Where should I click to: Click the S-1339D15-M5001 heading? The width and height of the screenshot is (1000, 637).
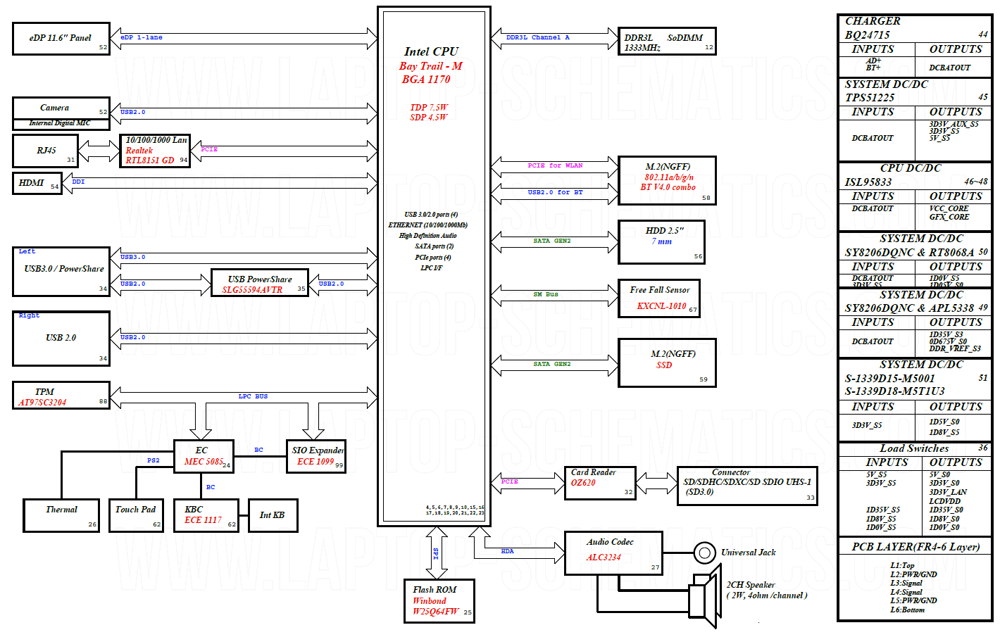point(890,378)
